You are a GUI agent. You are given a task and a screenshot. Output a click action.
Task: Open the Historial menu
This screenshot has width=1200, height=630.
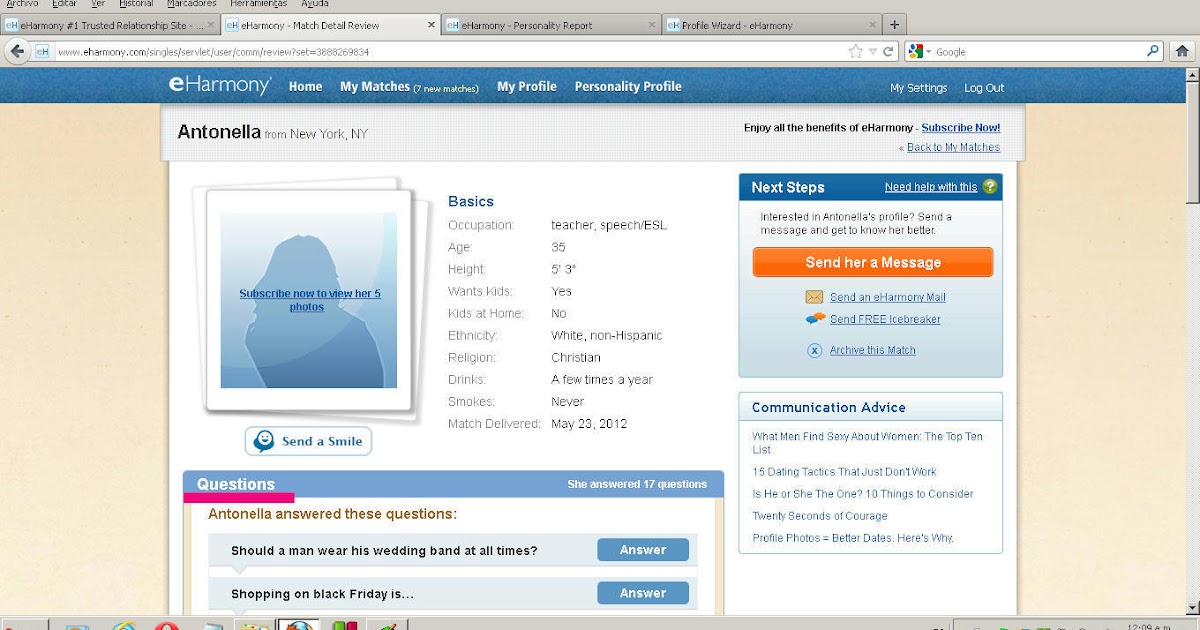pos(136,4)
